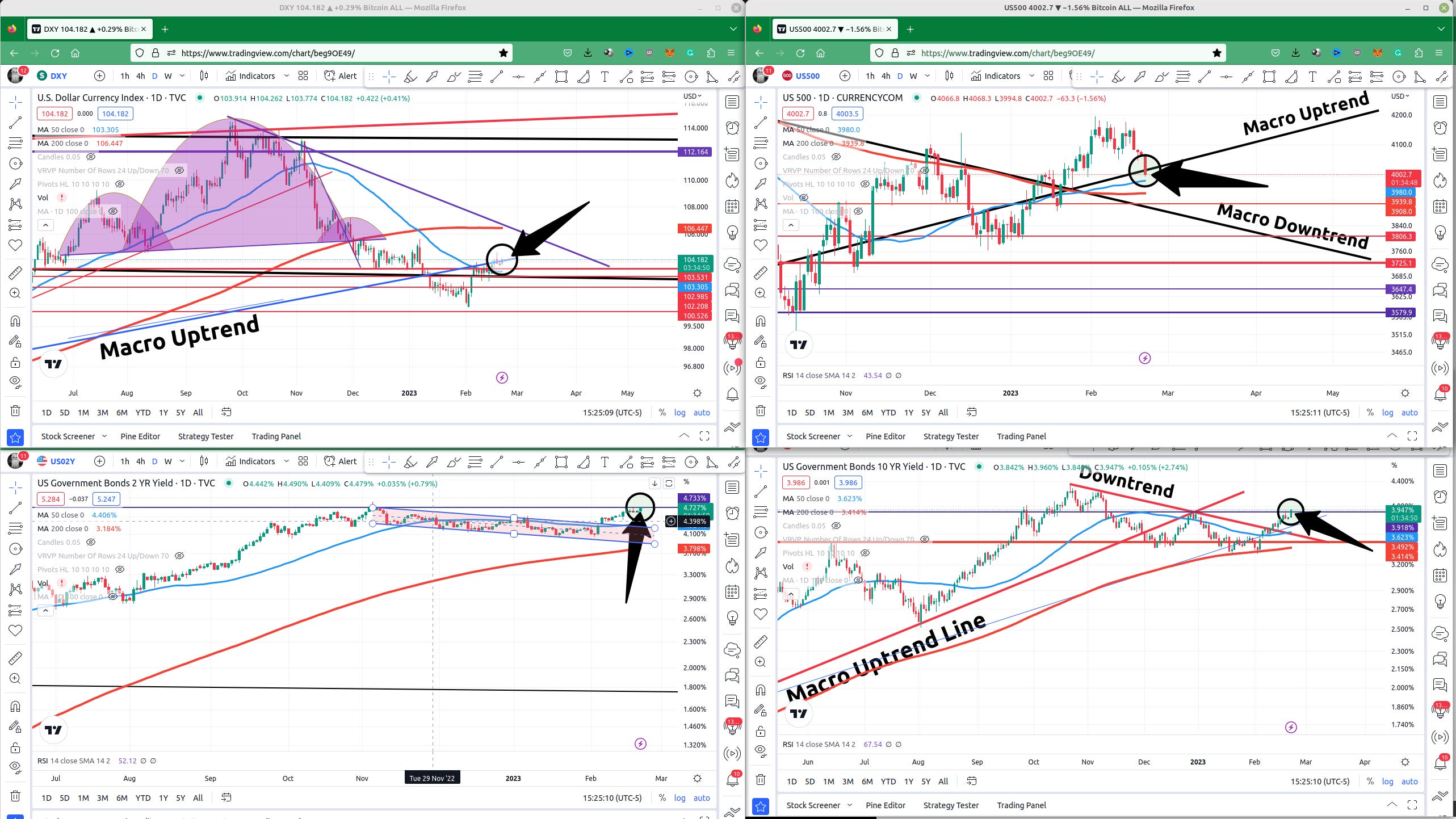Open Alert creator in DXY chart toolbar
Viewport: 1456px width, 819px height.
click(x=340, y=76)
